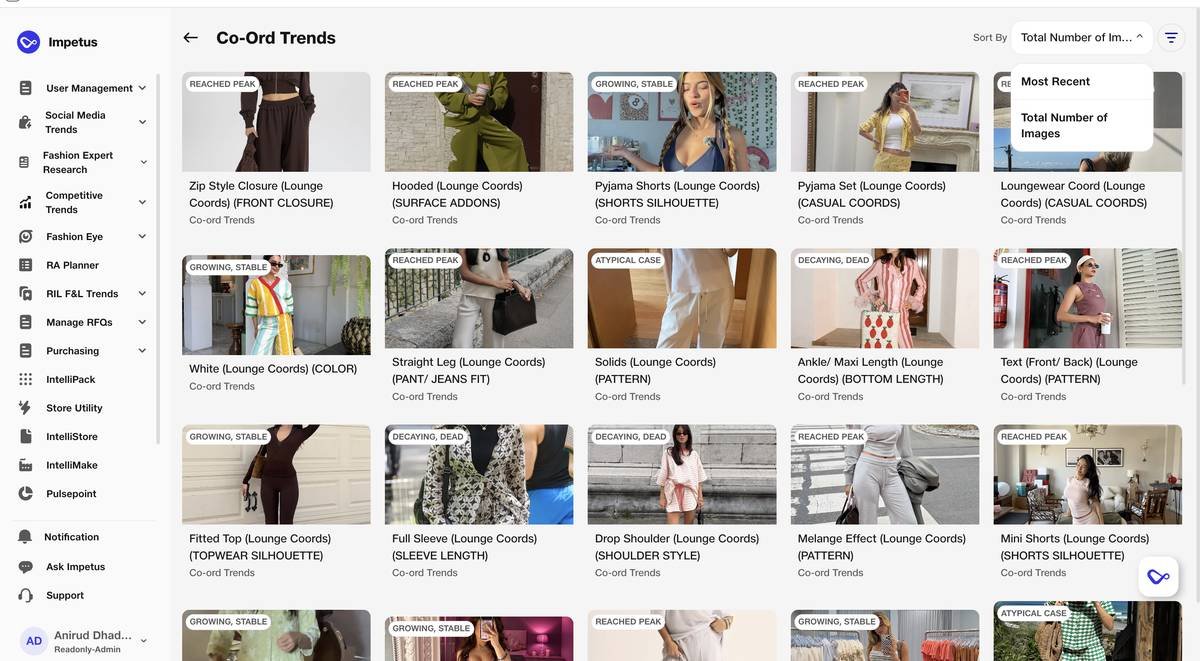Screen dimensions: 1200x661
Task: Click the Pulsepoint pie icon
Action: click(25, 494)
